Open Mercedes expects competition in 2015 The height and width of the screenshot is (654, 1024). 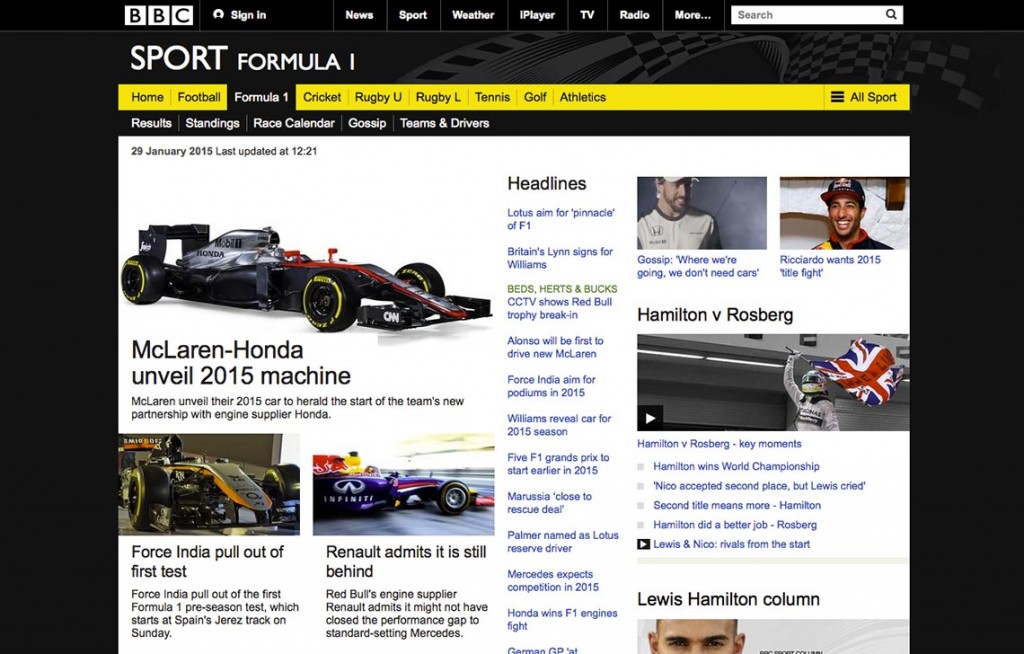552,580
